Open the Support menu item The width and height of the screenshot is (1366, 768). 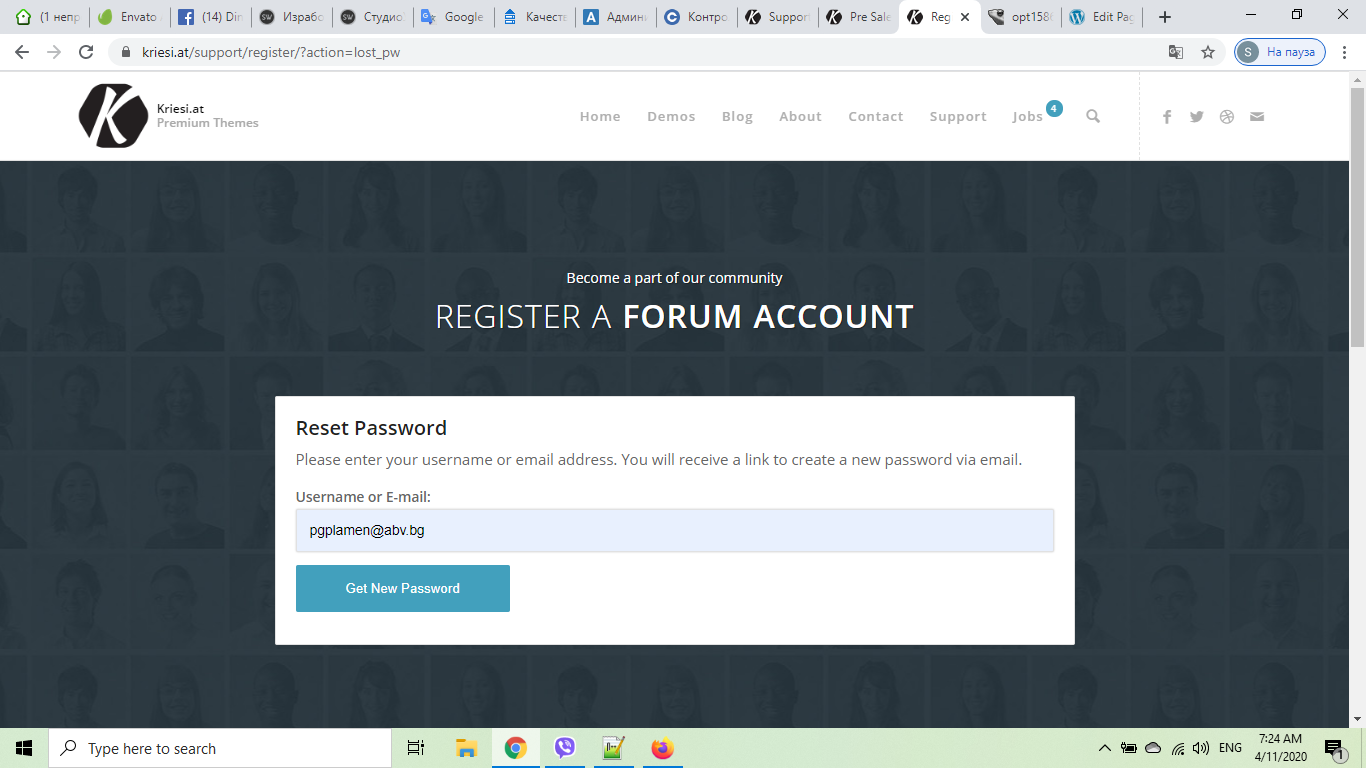(x=958, y=117)
